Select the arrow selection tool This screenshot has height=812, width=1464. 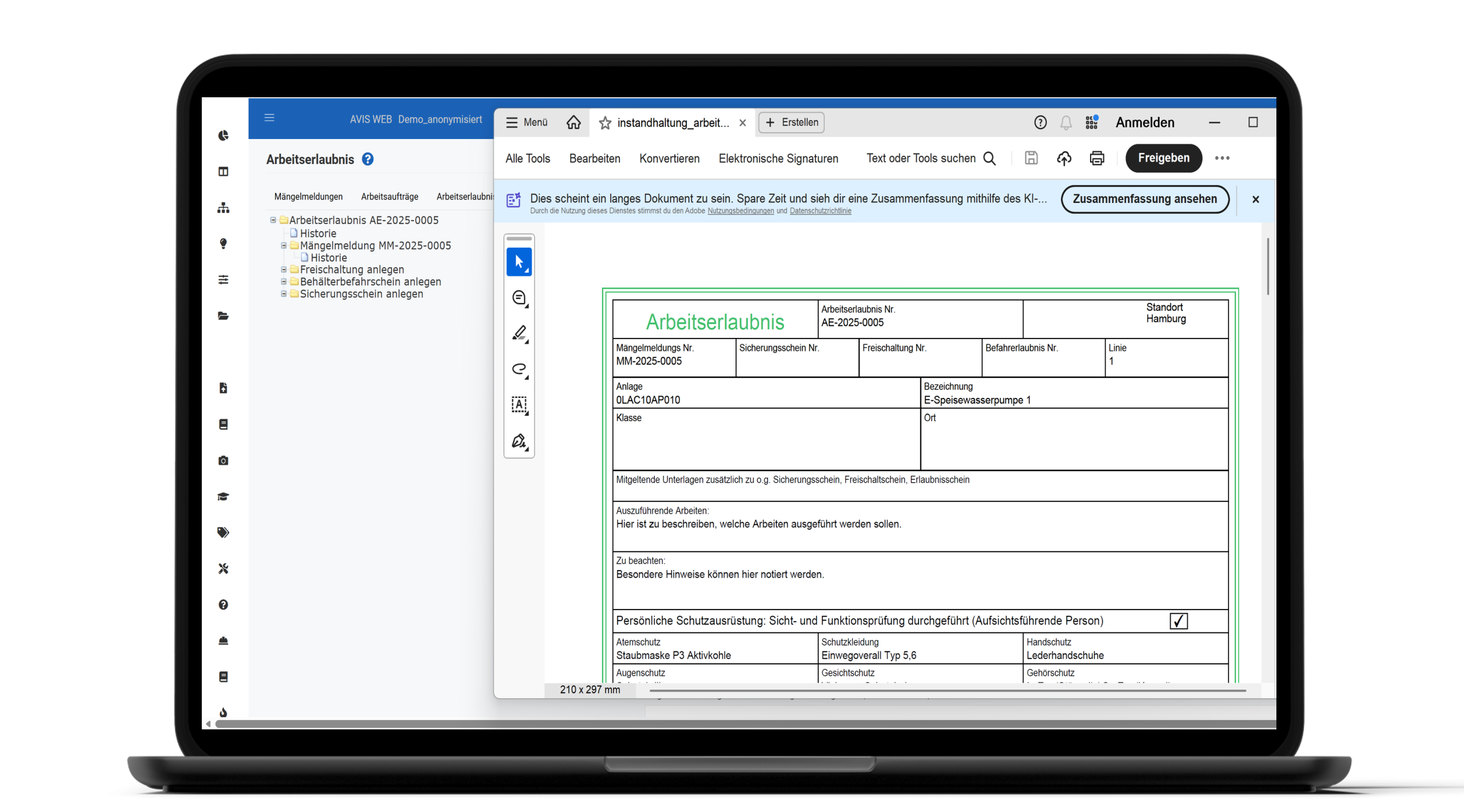click(519, 262)
